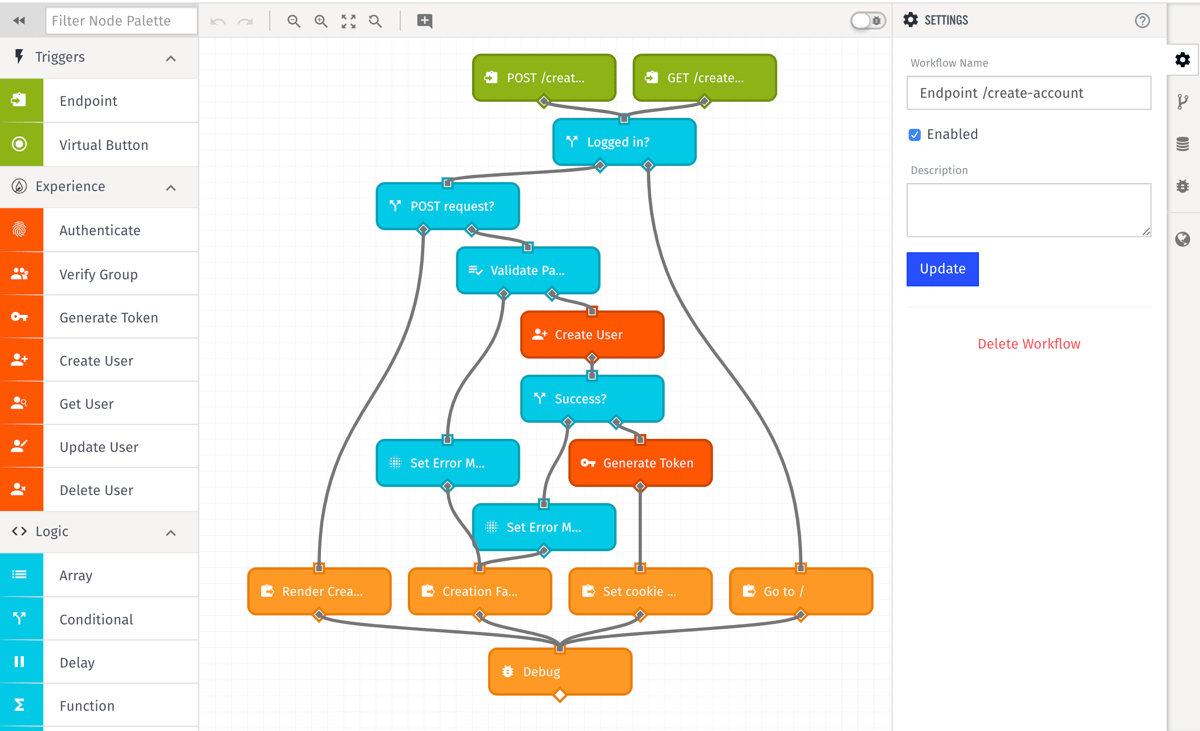Select the Render Crea... reply node

(x=320, y=591)
